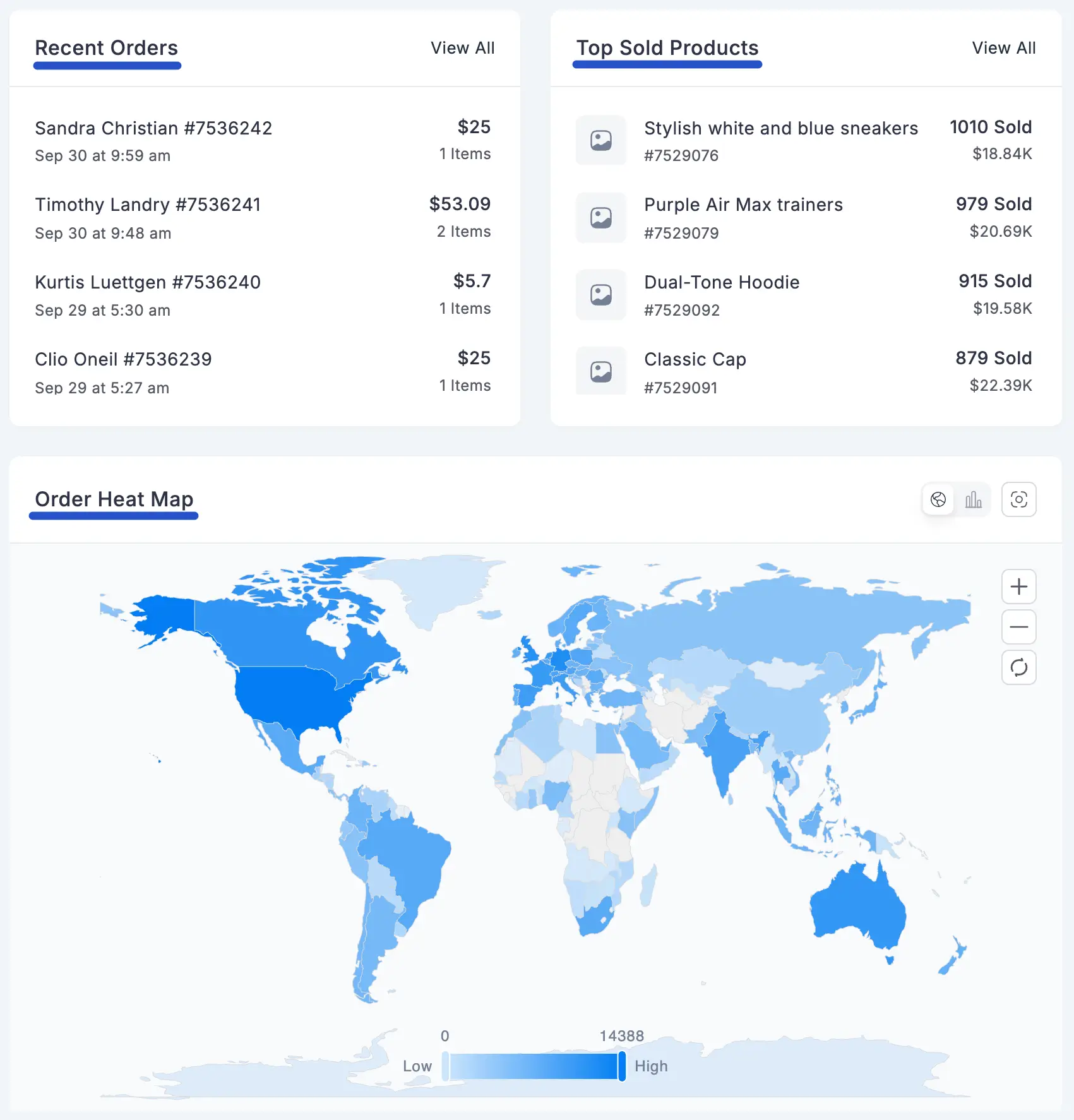1074x1120 pixels.
Task: Open Kurtis Luettgen's order #7536240
Action: coord(147,282)
